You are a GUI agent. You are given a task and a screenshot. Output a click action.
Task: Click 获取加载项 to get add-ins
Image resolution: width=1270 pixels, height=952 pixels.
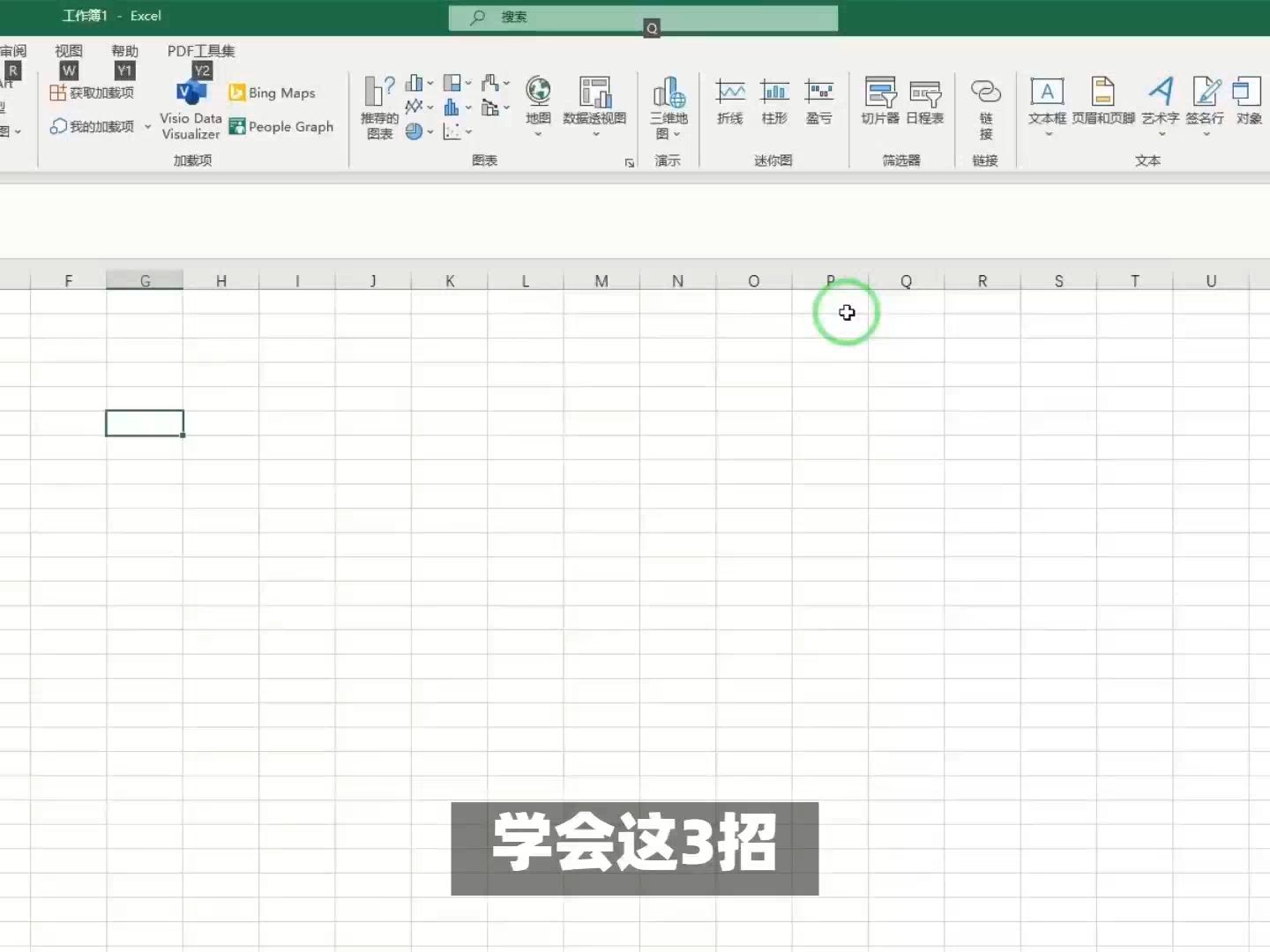tap(93, 92)
